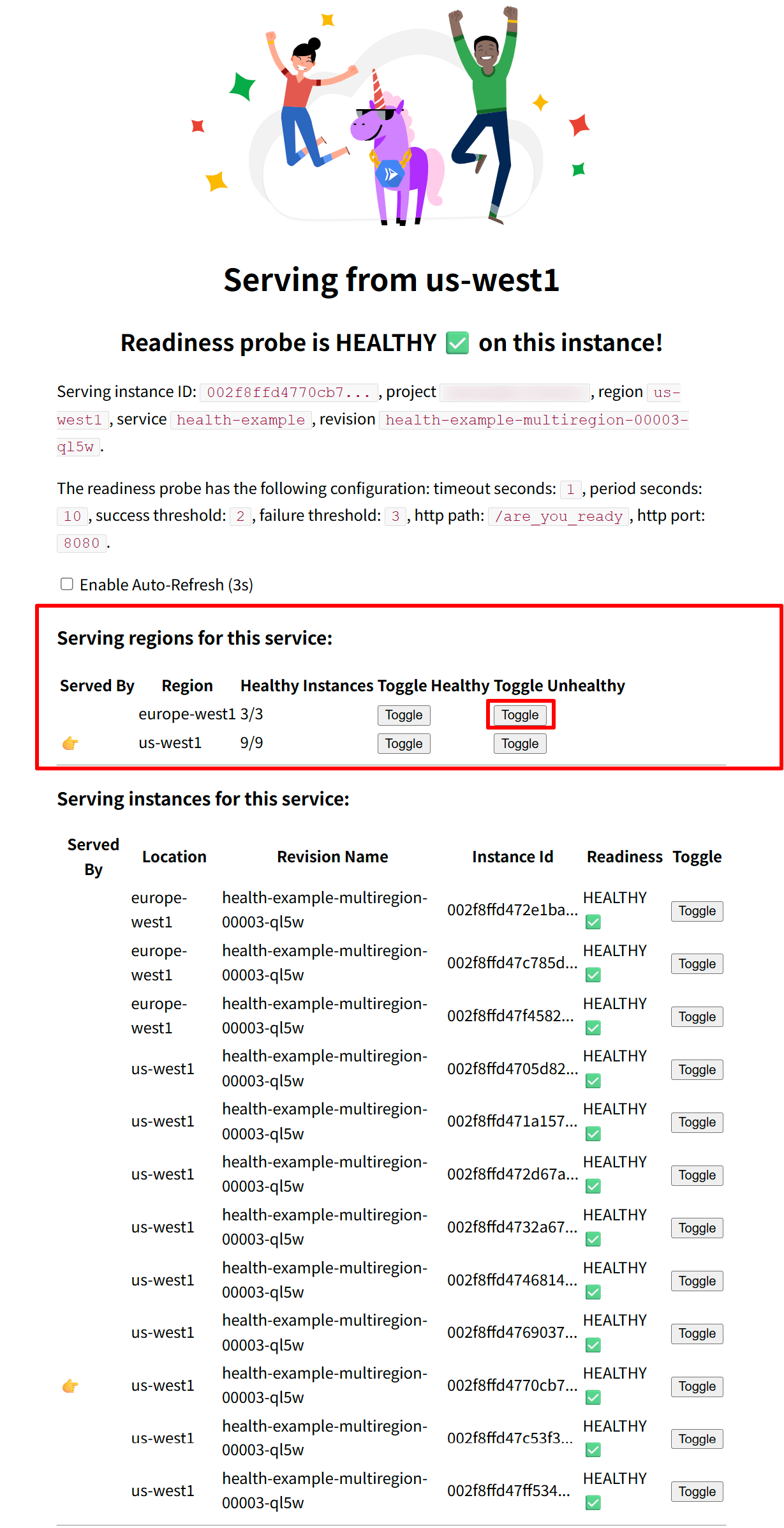Click the pointing hand icon in instances table
This screenshot has width=784, height=1528.
pyautogui.click(x=70, y=1386)
